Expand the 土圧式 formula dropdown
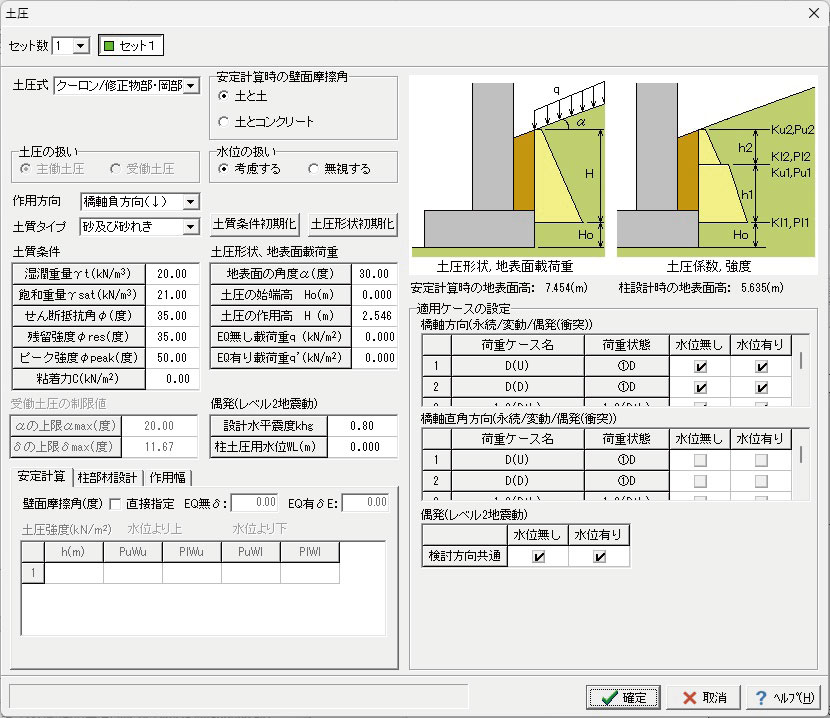 pyautogui.click(x=191, y=87)
